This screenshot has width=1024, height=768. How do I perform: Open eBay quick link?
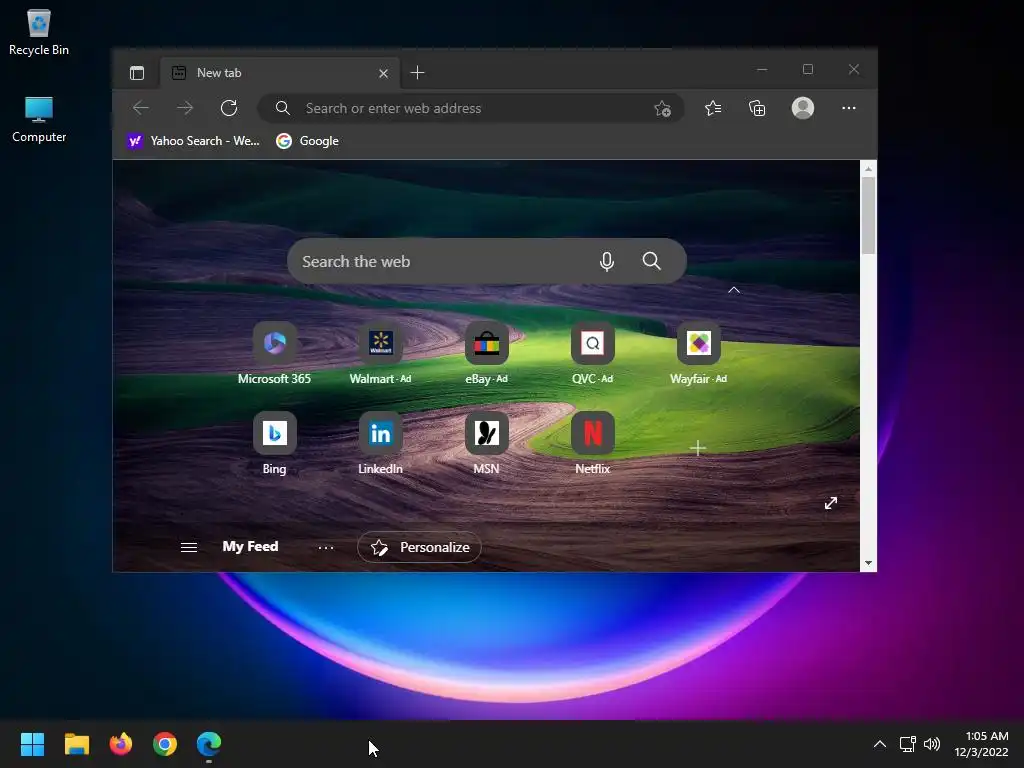(487, 353)
